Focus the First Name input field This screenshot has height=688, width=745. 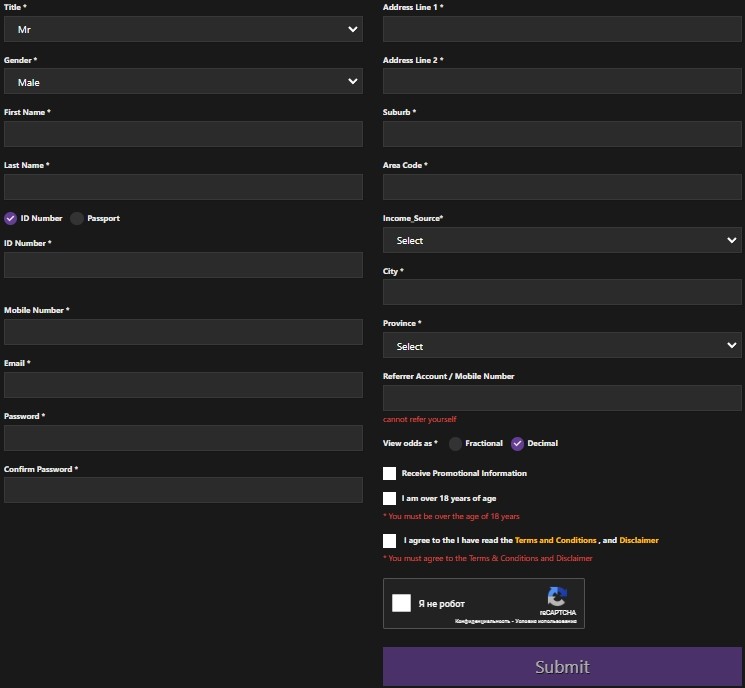pyautogui.click(x=183, y=134)
